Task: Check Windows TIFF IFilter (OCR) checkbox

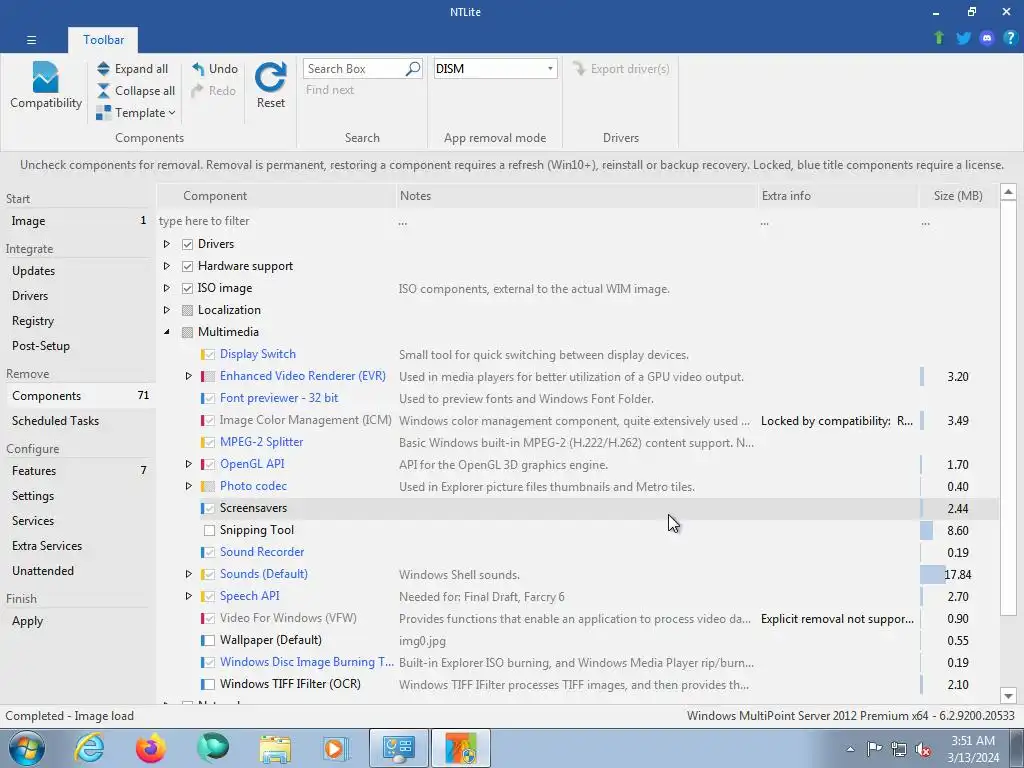Action: pos(209,684)
